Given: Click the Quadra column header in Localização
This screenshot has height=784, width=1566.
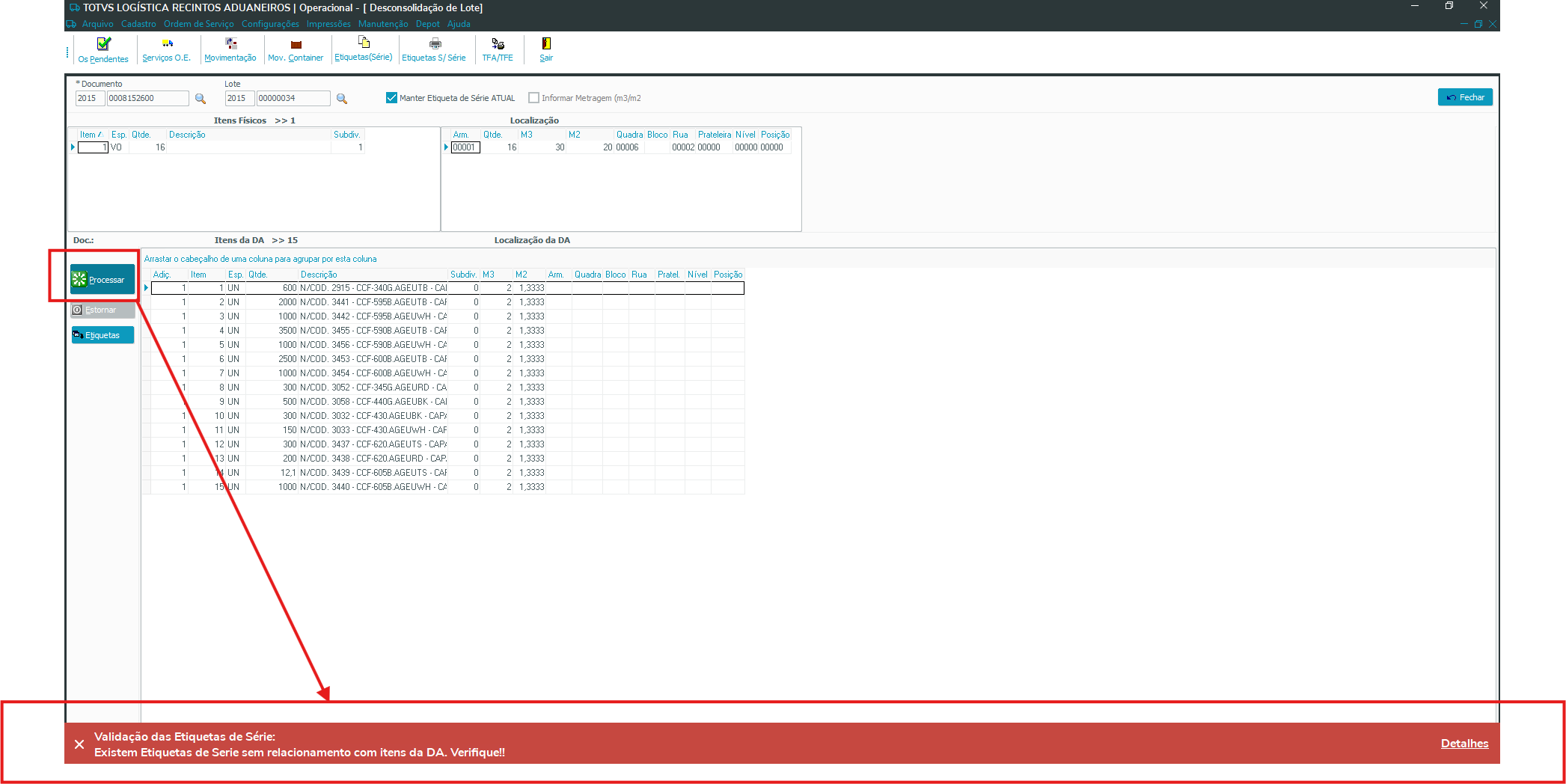Looking at the screenshot, I should point(629,135).
